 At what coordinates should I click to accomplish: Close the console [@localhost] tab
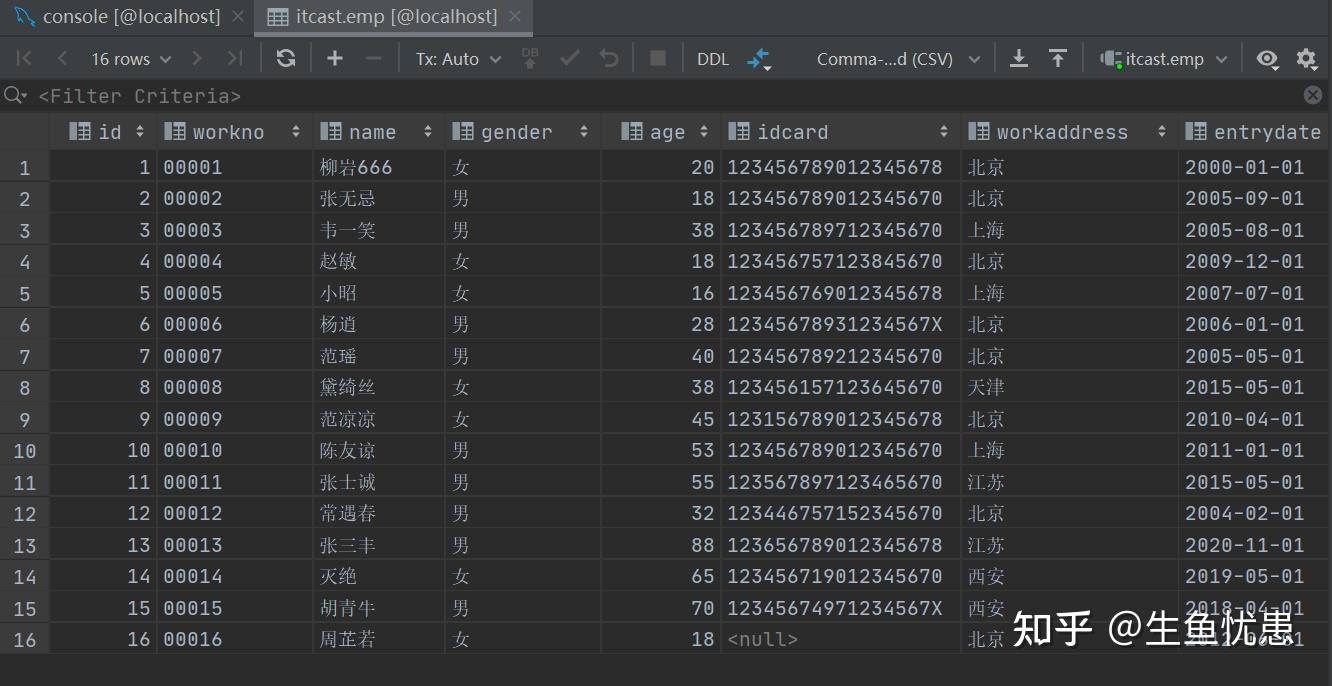pyautogui.click(x=238, y=17)
